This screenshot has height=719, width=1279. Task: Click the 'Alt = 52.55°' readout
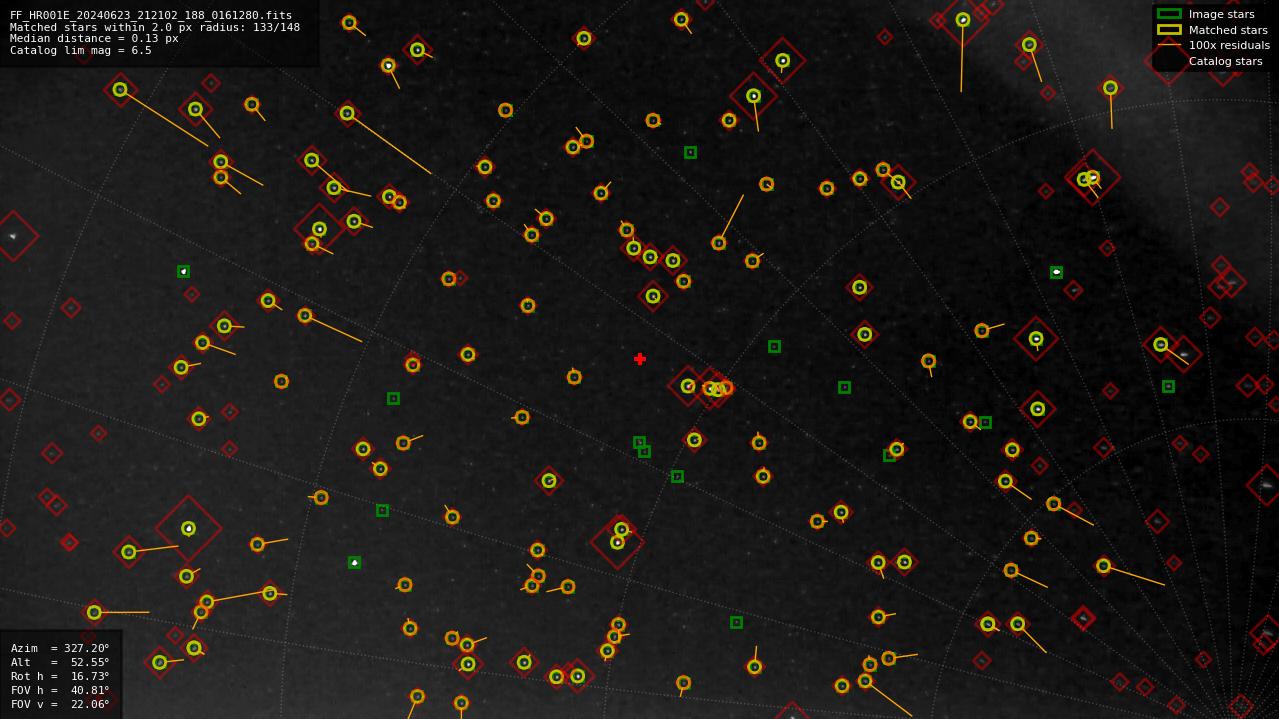tap(60, 662)
